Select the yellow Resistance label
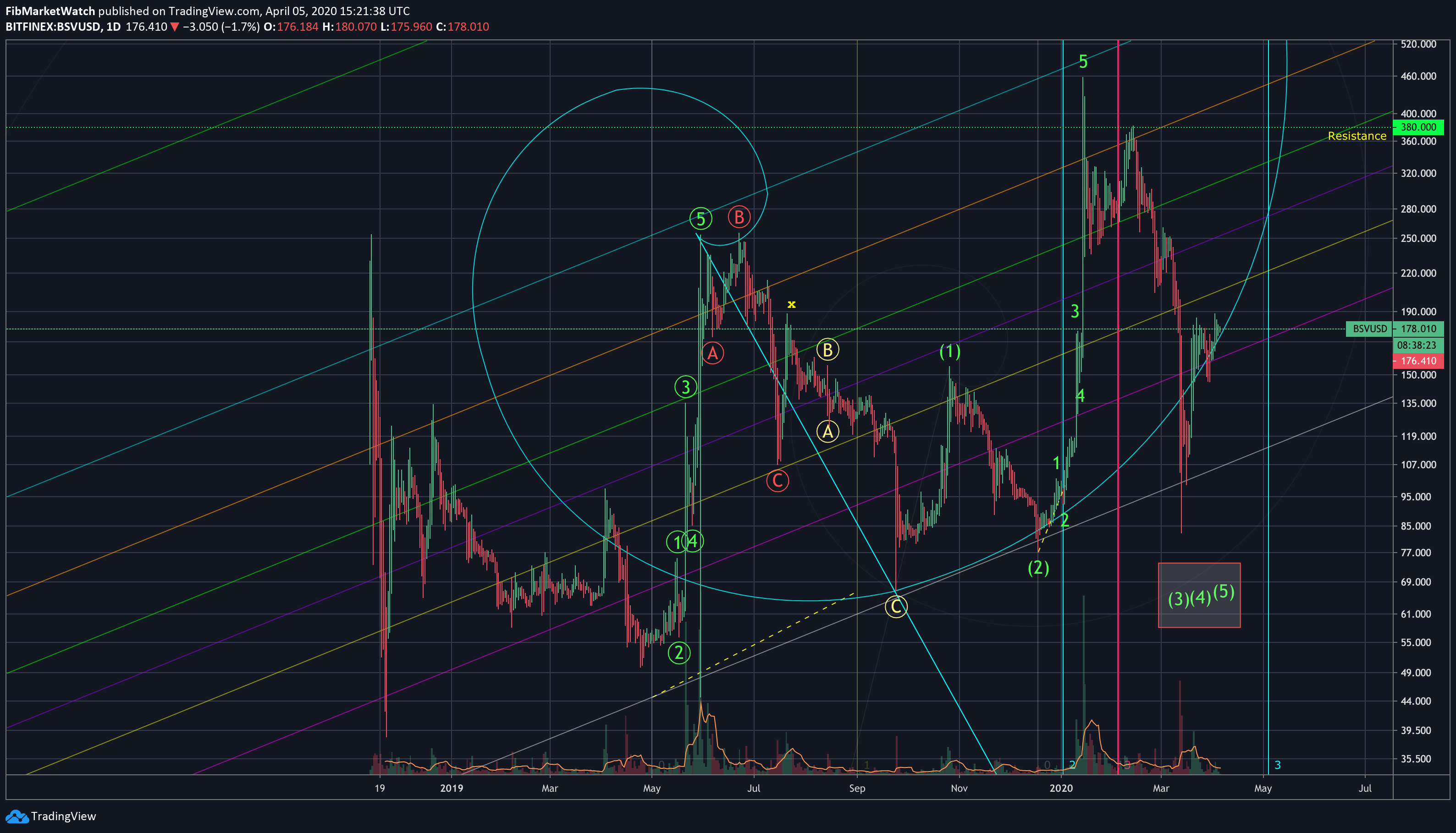This screenshot has width=1456, height=833. click(x=1357, y=136)
